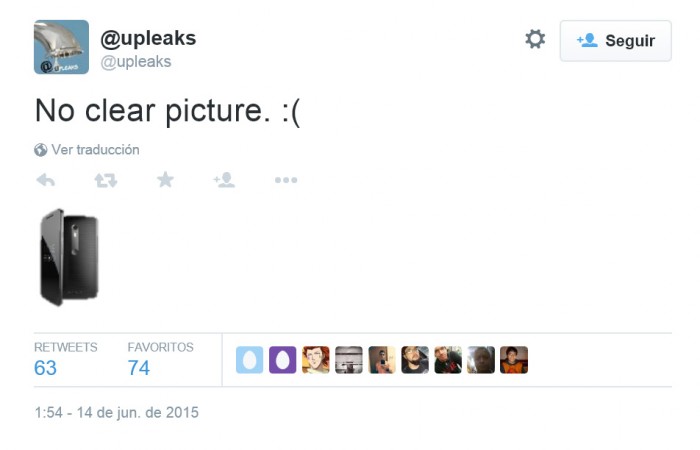Click the bold @upleaks display name
This screenshot has height=450, width=700.
click(x=148, y=38)
